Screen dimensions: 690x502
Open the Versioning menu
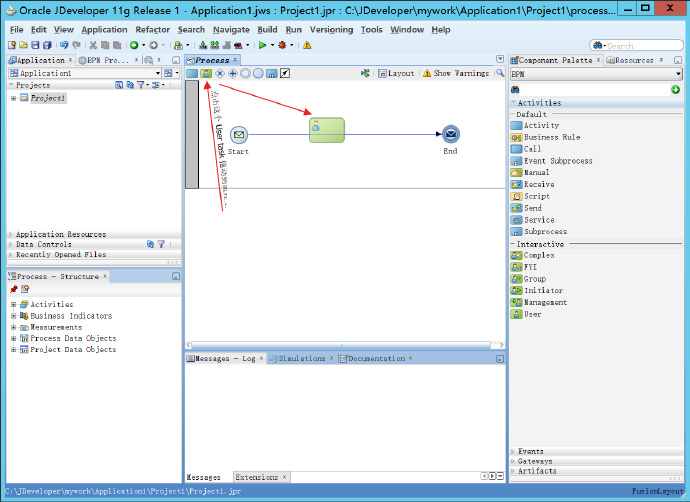[331, 29]
